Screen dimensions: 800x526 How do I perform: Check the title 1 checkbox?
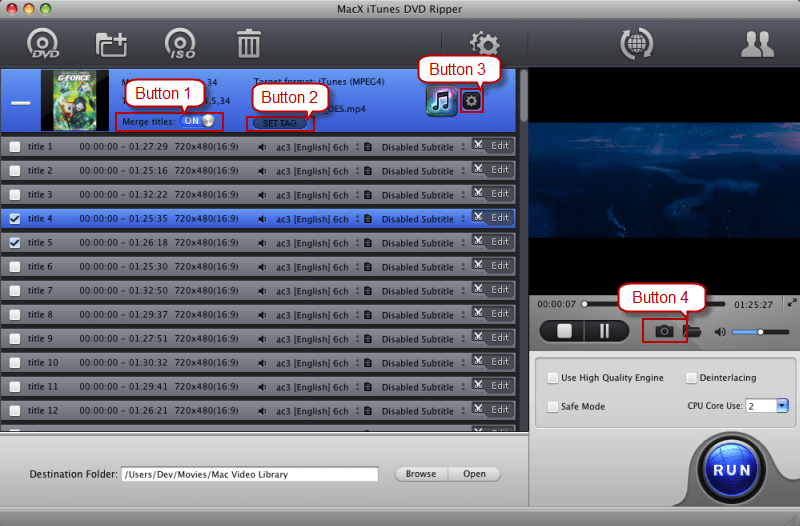15,147
